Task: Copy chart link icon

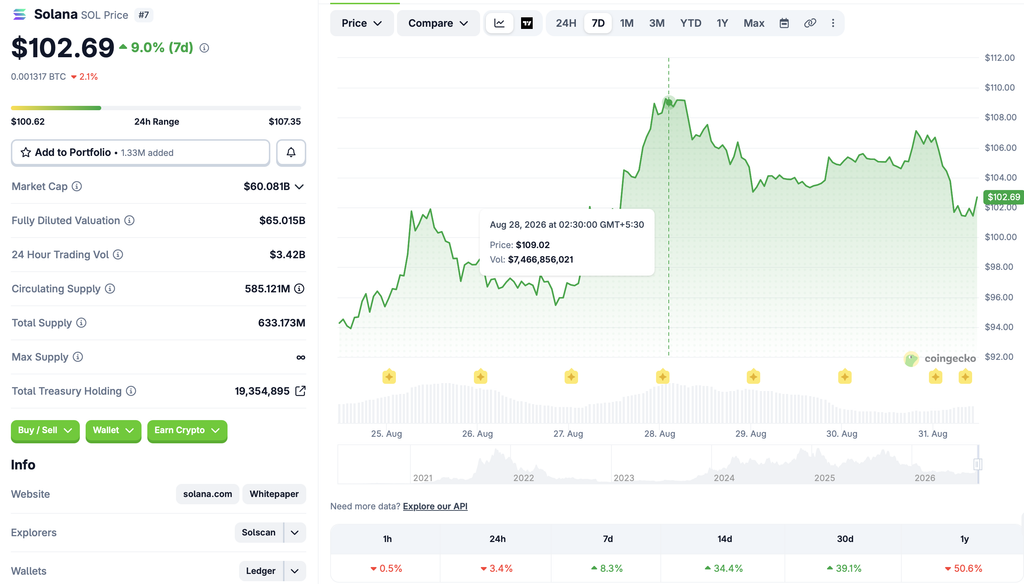Action: [810, 23]
